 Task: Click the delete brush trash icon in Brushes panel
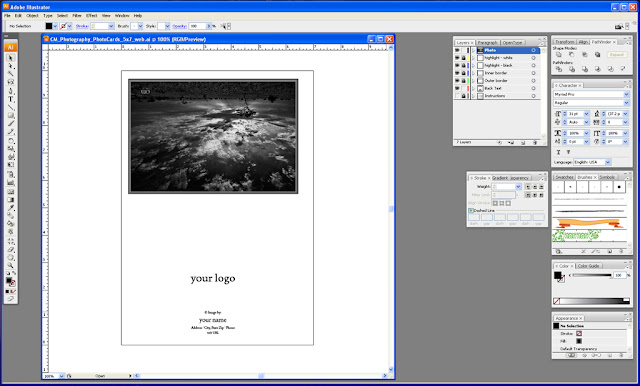[x=620, y=252]
